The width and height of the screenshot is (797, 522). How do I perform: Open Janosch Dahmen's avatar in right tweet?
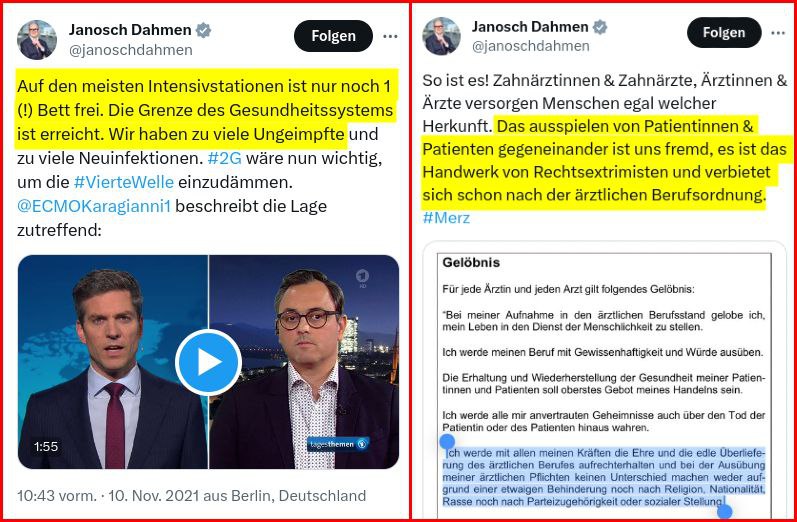coord(441,36)
